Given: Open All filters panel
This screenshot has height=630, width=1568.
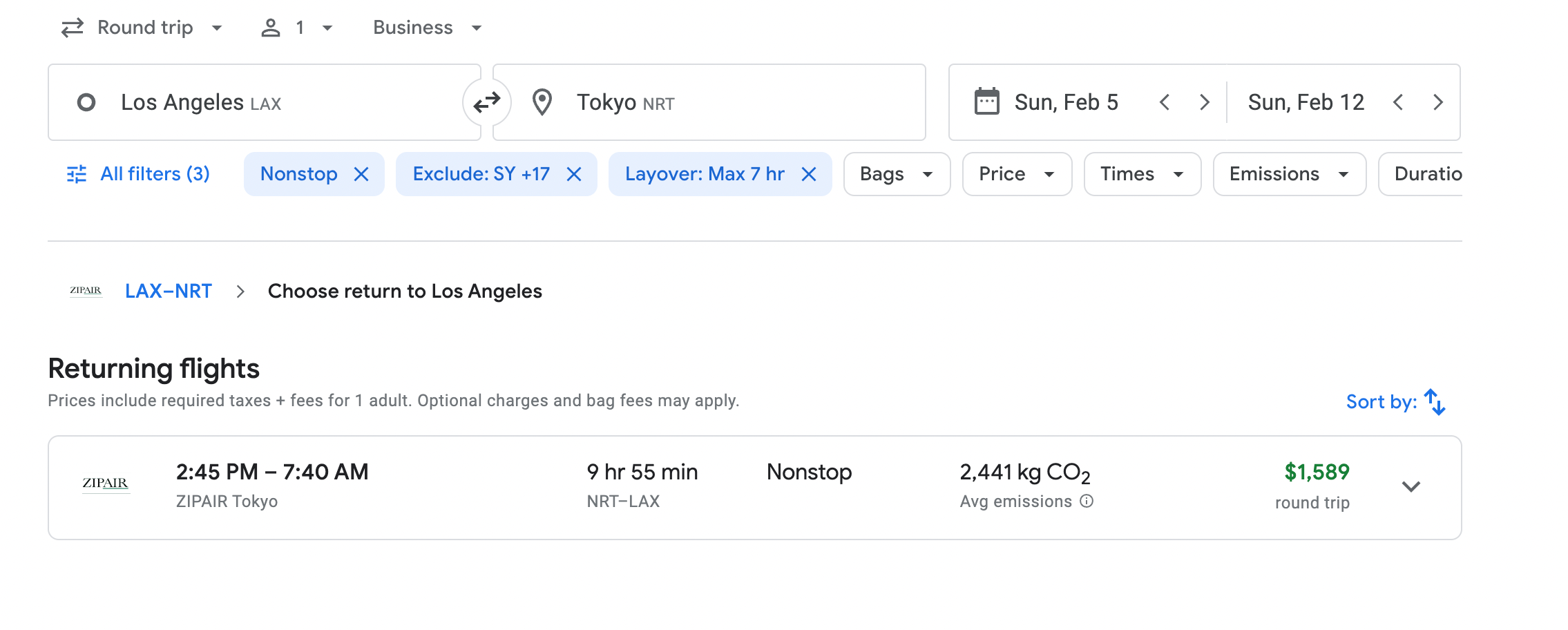Looking at the screenshot, I should [x=138, y=174].
